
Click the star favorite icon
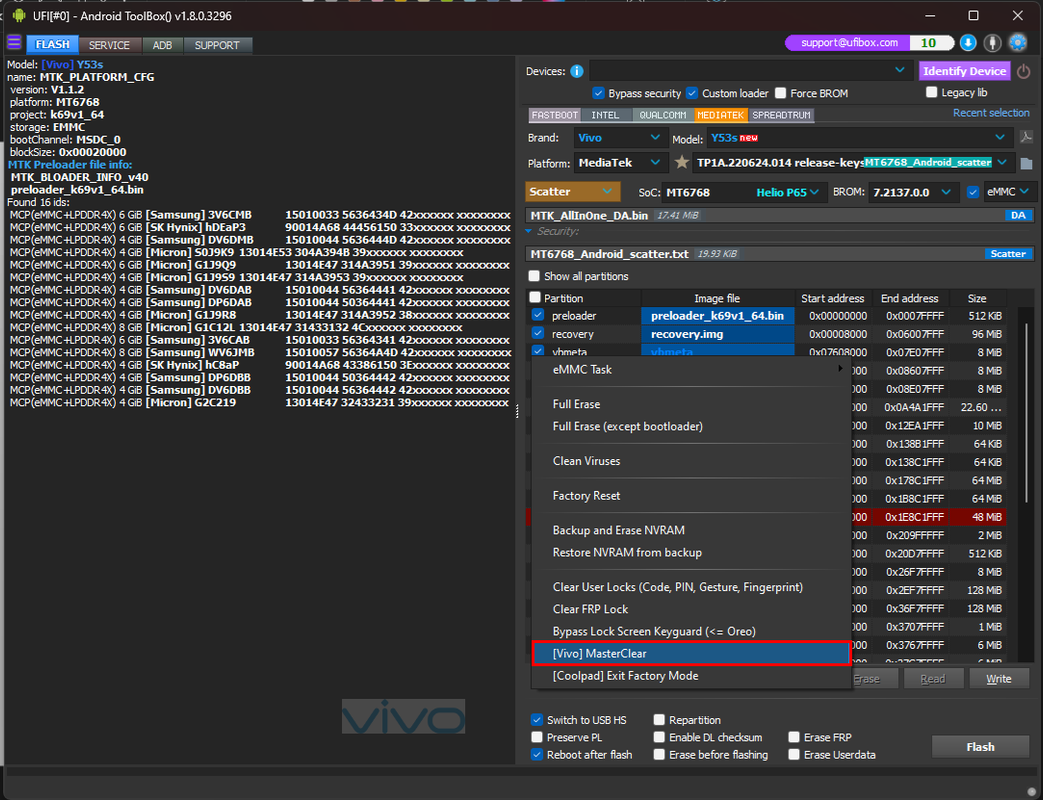point(681,162)
